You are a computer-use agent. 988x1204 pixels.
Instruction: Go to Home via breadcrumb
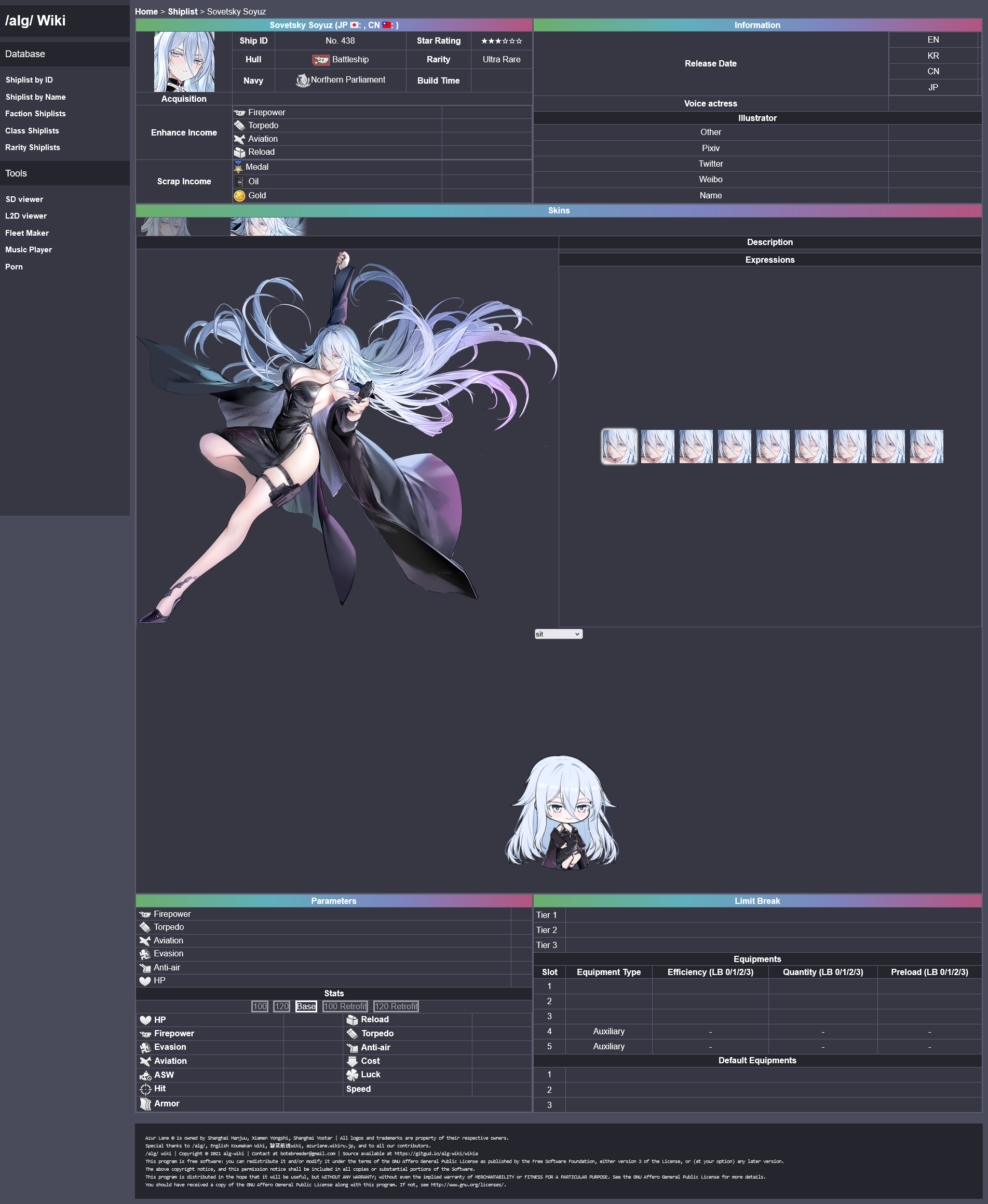[146, 11]
